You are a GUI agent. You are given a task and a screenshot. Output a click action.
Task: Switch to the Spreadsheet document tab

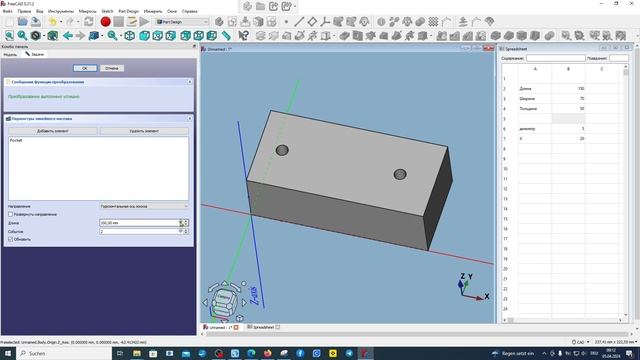[x=263, y=327]
